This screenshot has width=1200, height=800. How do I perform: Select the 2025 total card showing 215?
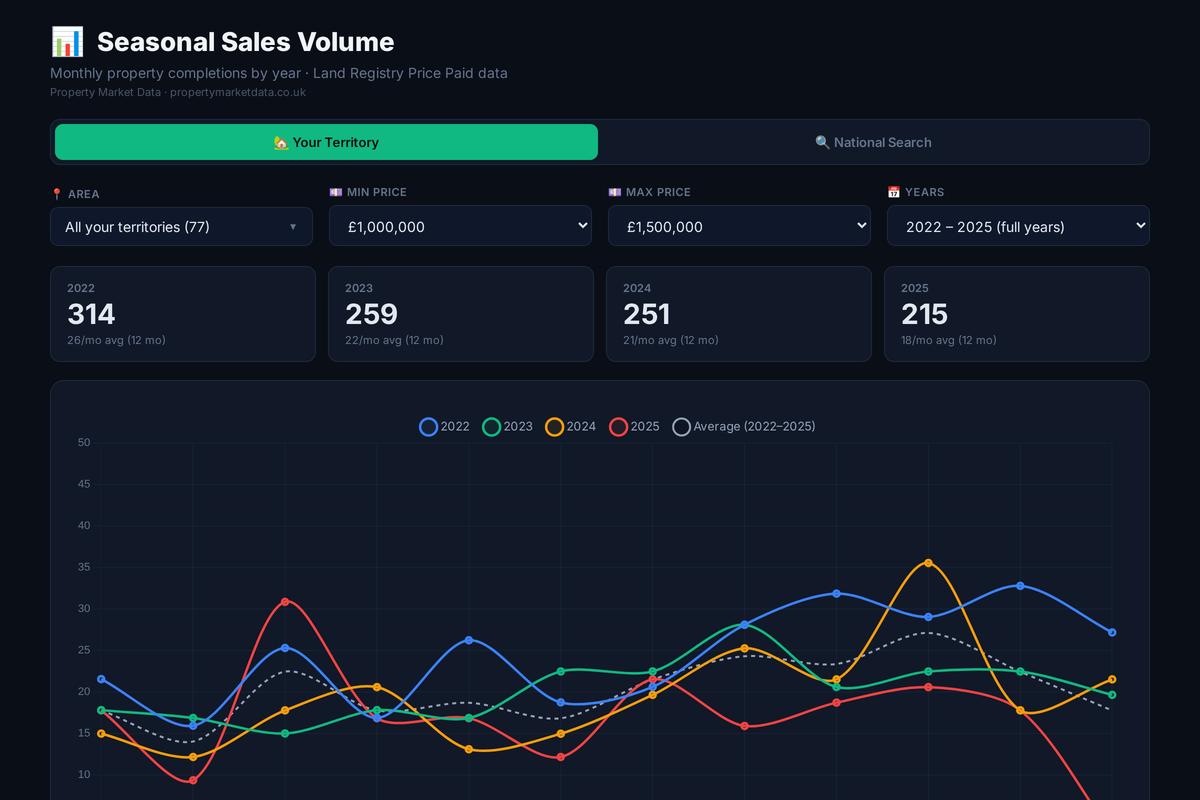coord(1017,314)
